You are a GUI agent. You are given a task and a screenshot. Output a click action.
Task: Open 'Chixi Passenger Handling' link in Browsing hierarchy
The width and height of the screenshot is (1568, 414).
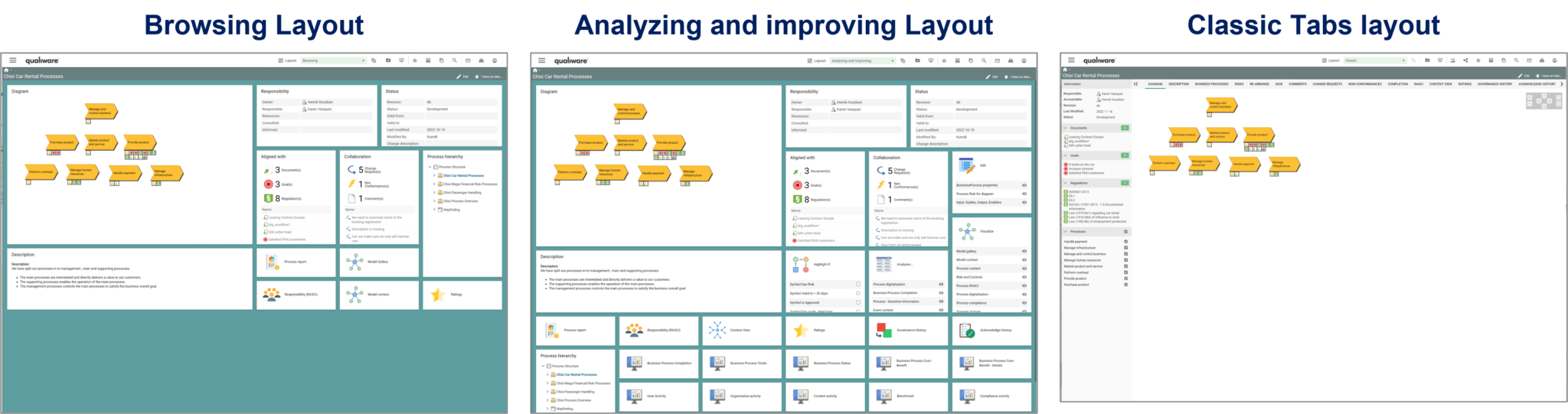click(x=462, y=193)
